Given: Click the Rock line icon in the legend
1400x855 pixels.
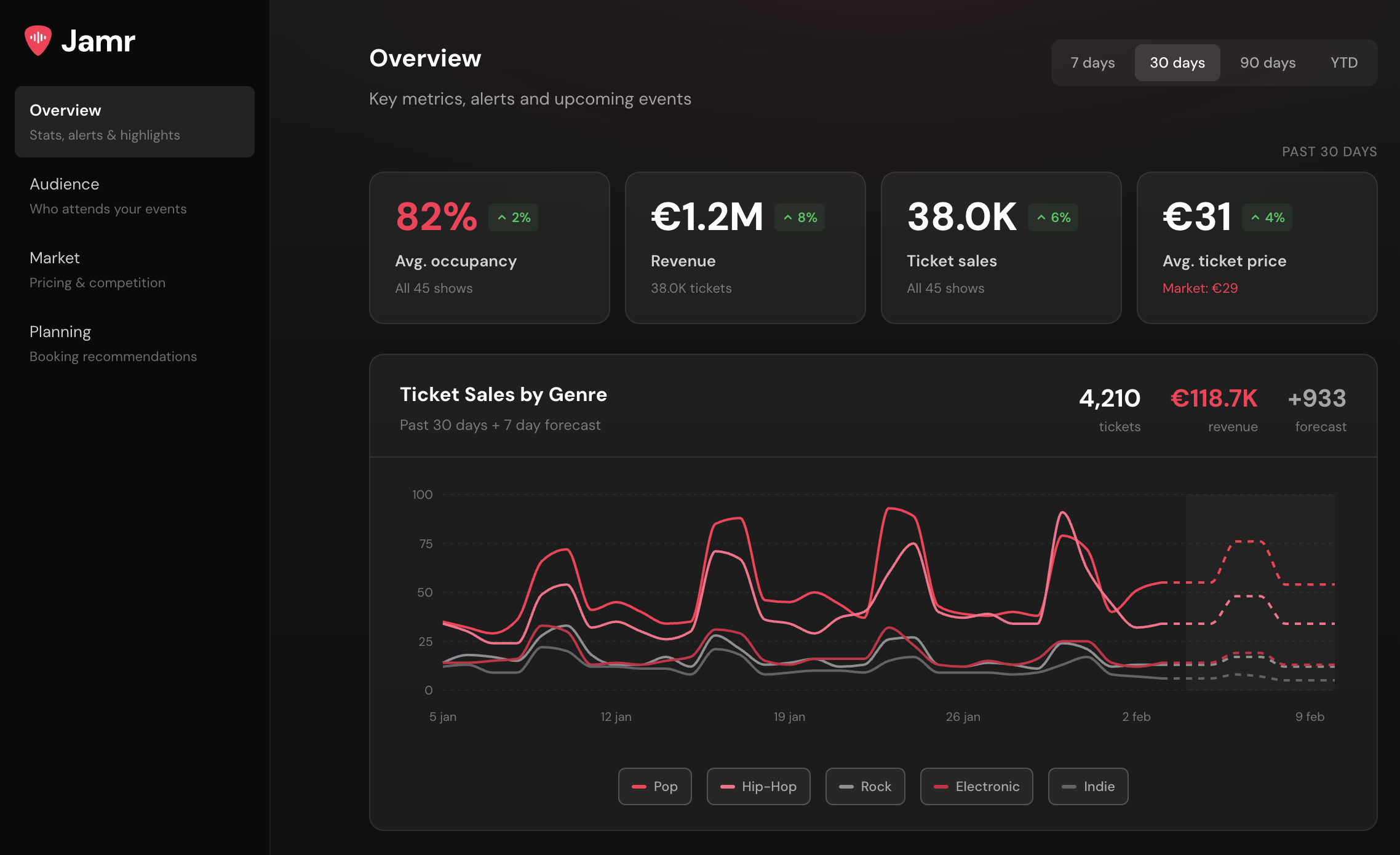Looking at the screenshot, I should [x=848, y=786].
